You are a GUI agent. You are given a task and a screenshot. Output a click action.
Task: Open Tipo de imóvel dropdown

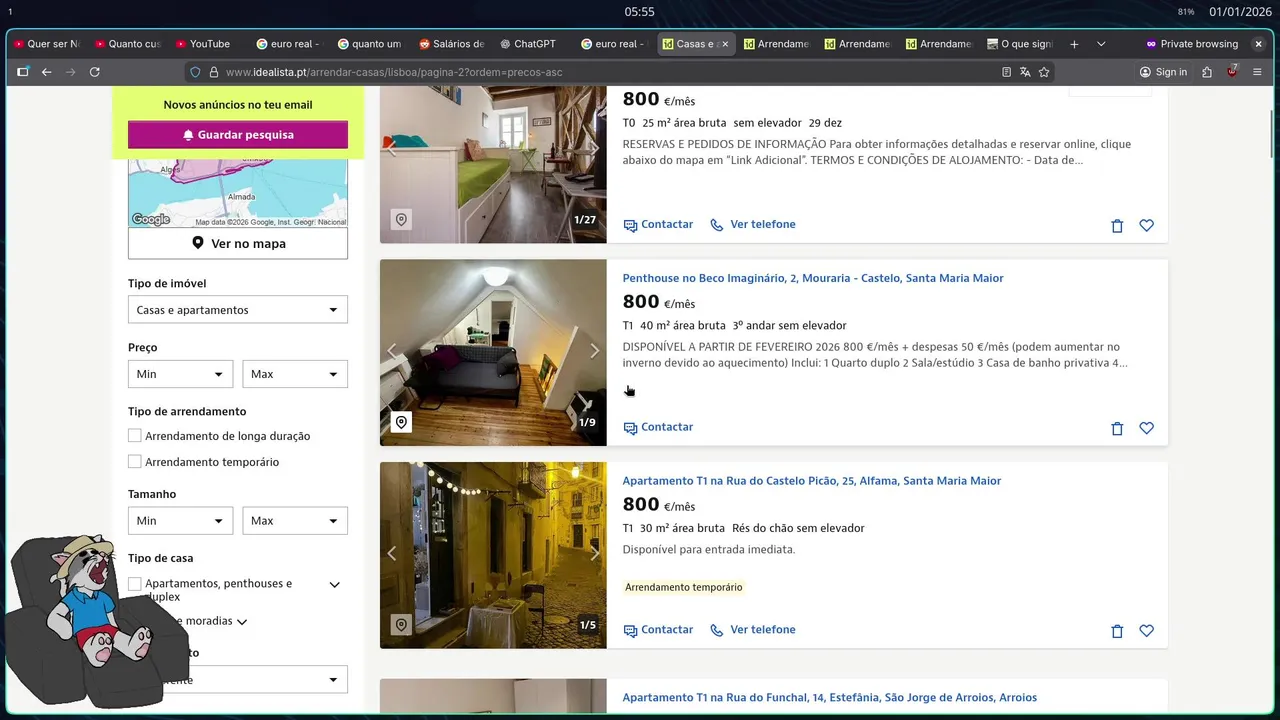coord(238,310)
